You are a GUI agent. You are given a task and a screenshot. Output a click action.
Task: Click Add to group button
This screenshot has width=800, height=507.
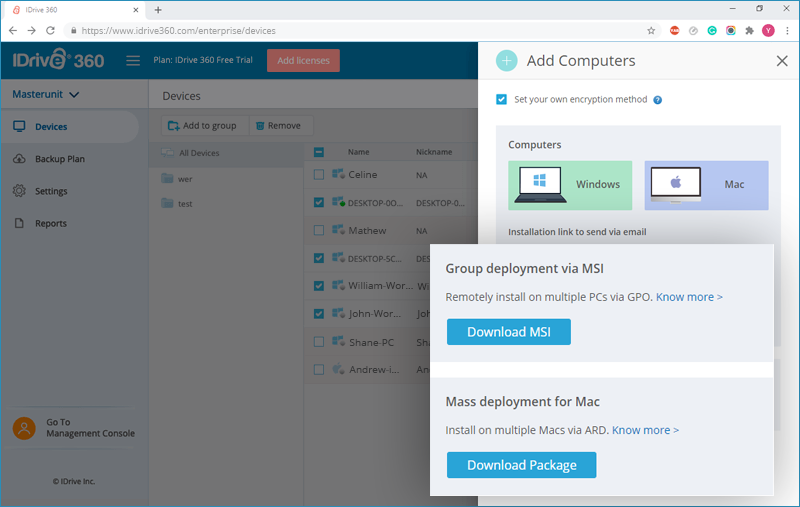pyautogui.click(x=205, y=125)
